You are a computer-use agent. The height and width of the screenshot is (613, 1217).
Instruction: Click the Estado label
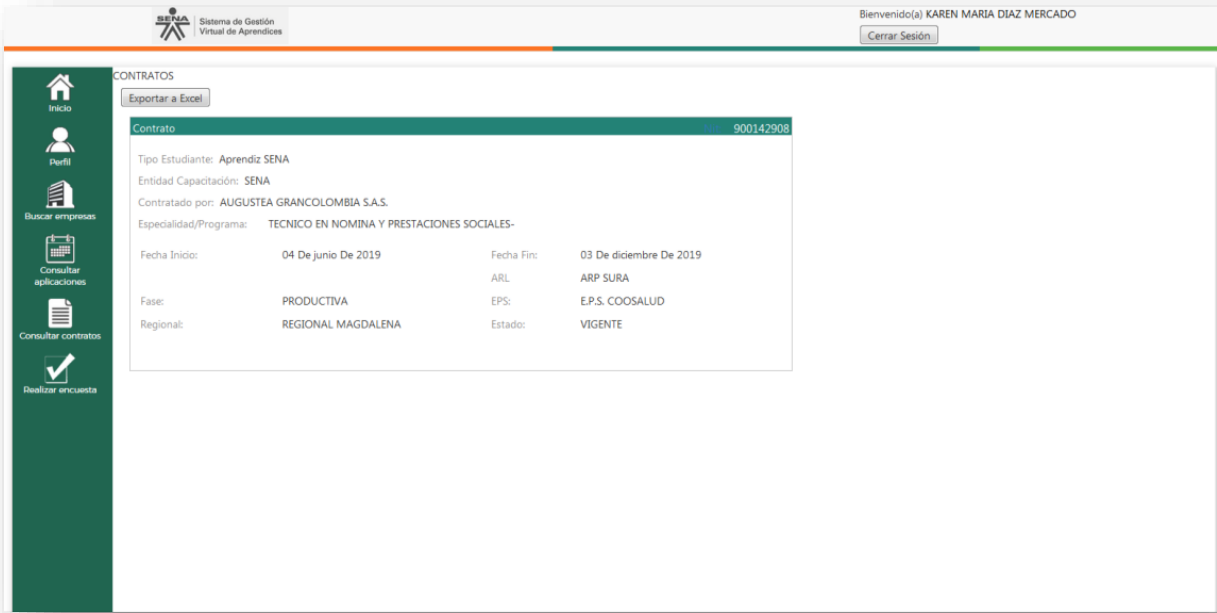pos(508,324)
